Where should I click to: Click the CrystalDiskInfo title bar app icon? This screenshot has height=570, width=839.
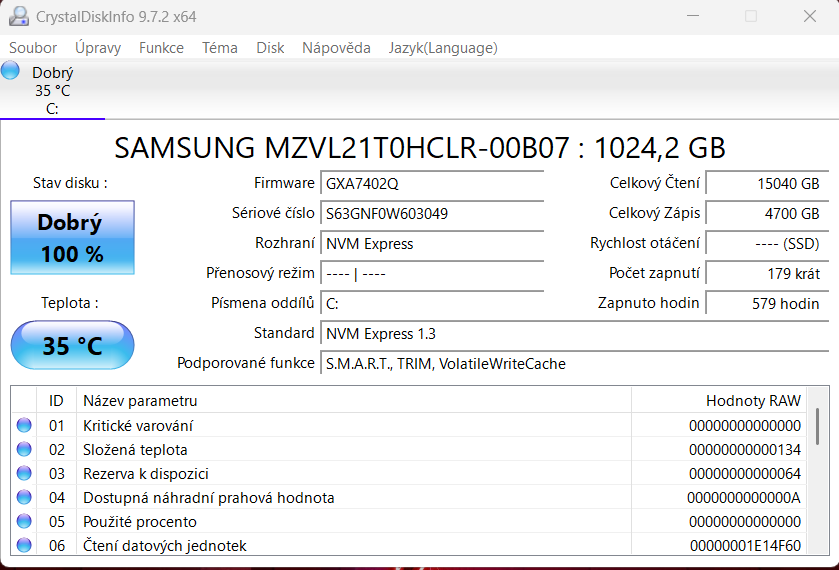point(19,17)
